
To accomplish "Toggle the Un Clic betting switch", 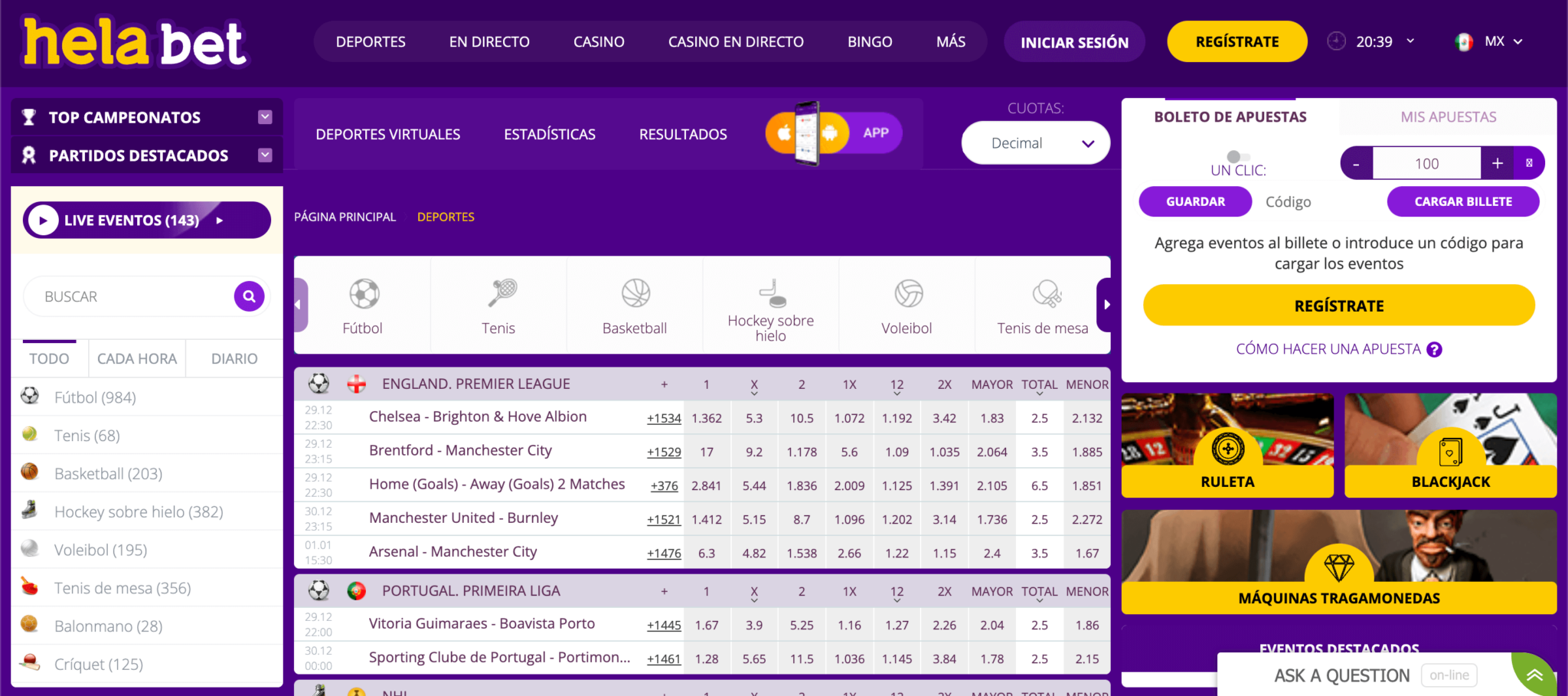I will 1238,157.
